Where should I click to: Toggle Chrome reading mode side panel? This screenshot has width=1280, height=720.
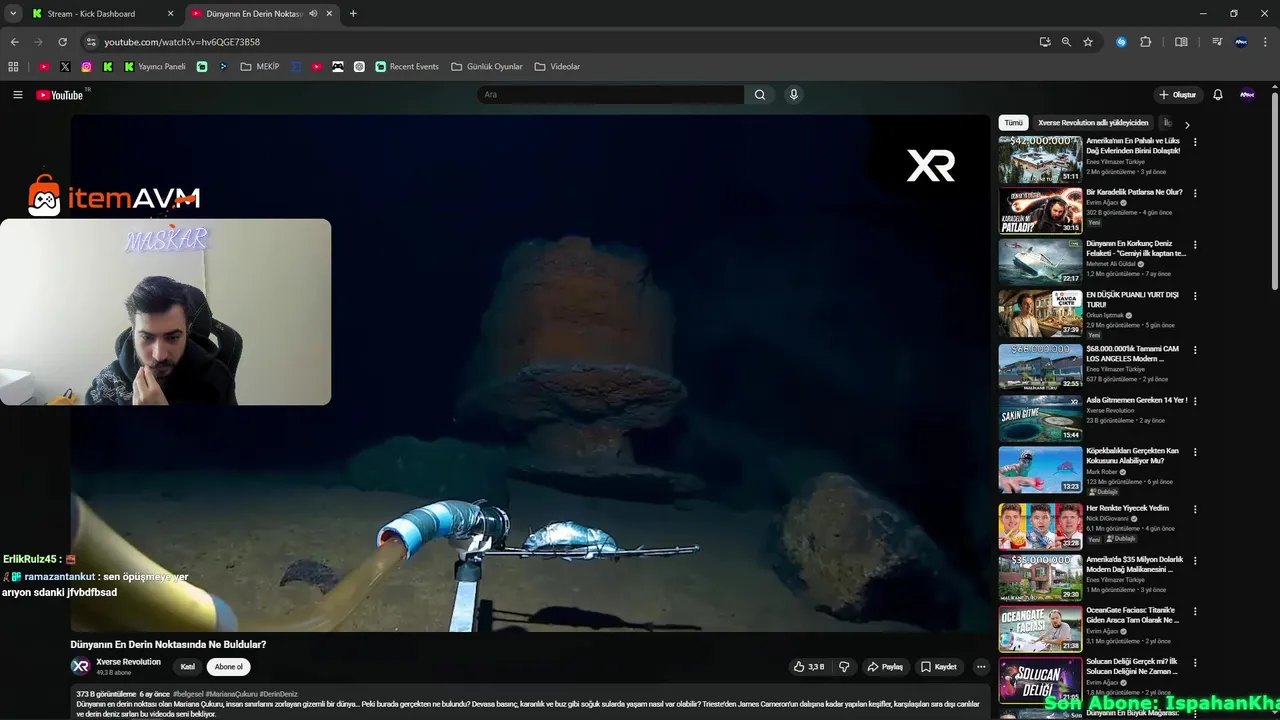pos(1181,42)
